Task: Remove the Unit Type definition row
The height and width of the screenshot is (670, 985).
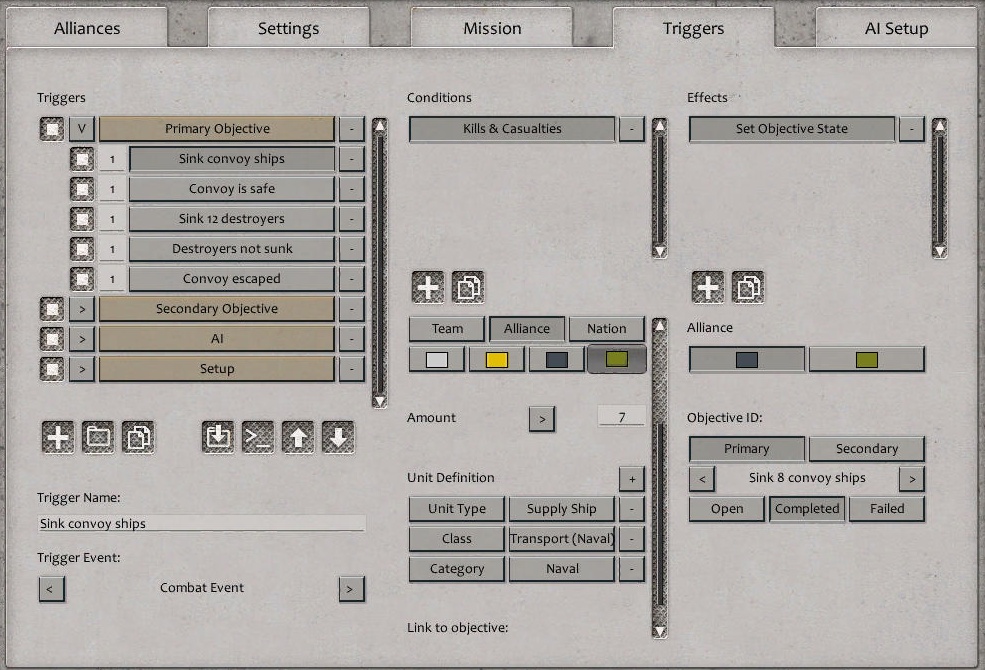Action: click(632, 509)
